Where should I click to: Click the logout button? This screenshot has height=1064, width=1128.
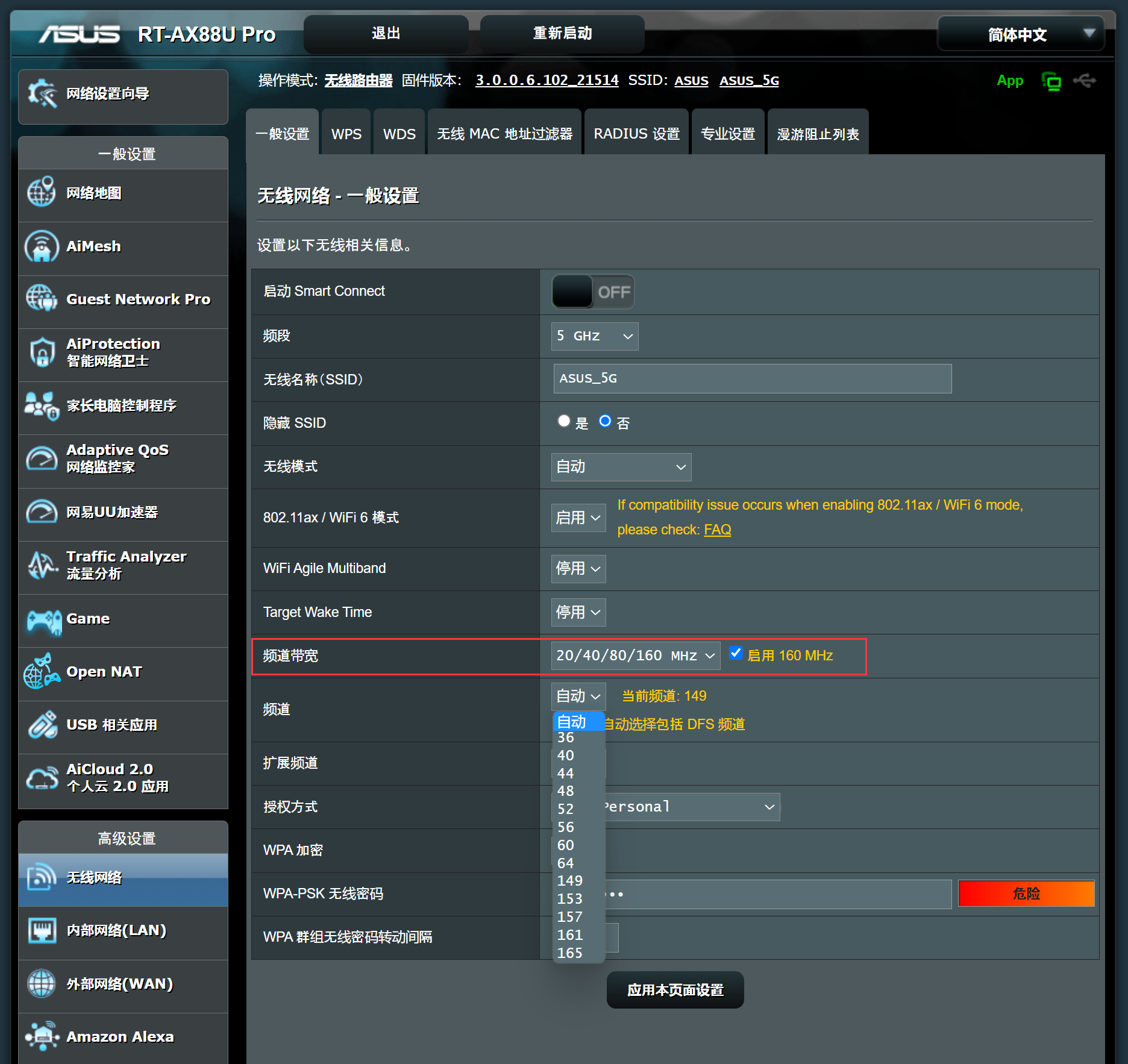[386, 34]
